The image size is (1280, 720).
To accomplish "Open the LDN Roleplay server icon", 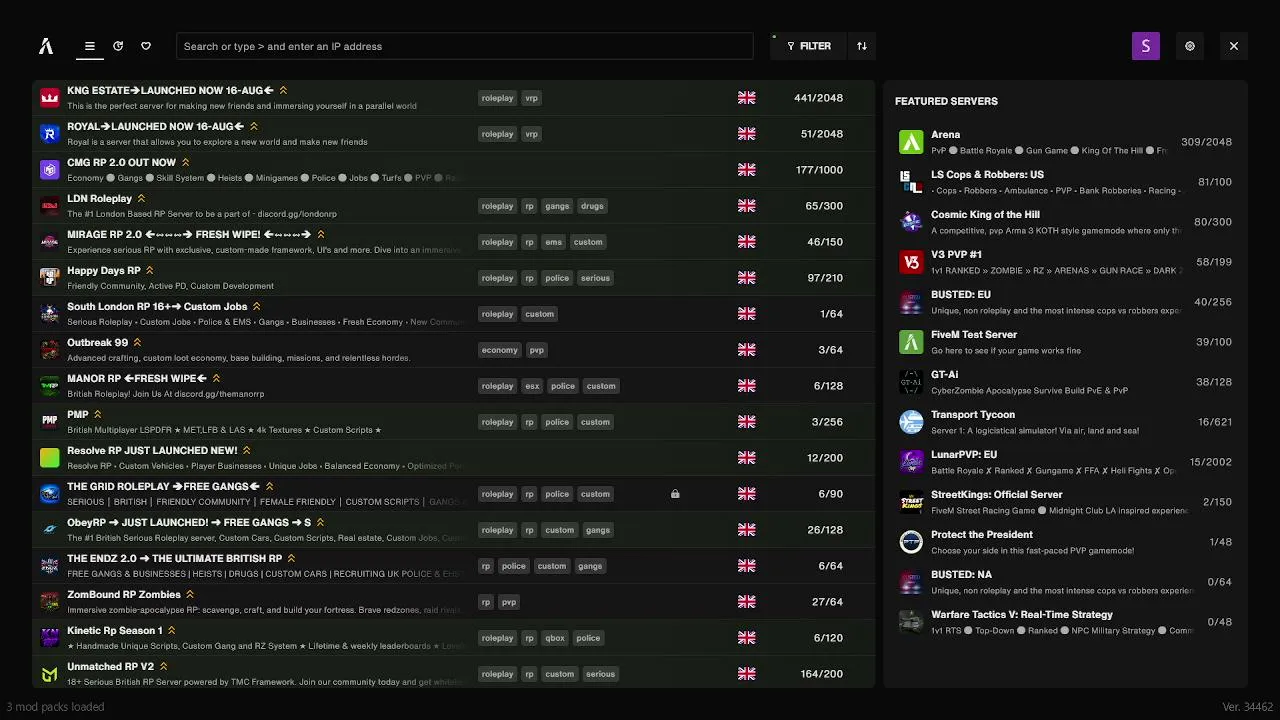I will click(x=50, y=206).
